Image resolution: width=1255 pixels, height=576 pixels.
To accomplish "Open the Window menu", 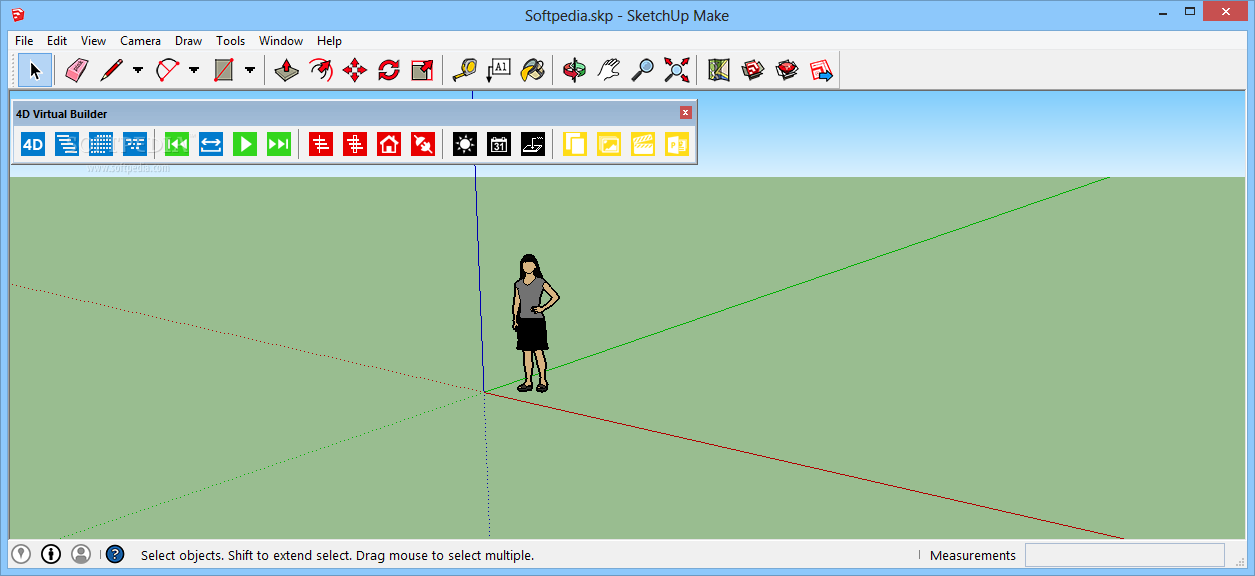I will click(x=281, y=41).
